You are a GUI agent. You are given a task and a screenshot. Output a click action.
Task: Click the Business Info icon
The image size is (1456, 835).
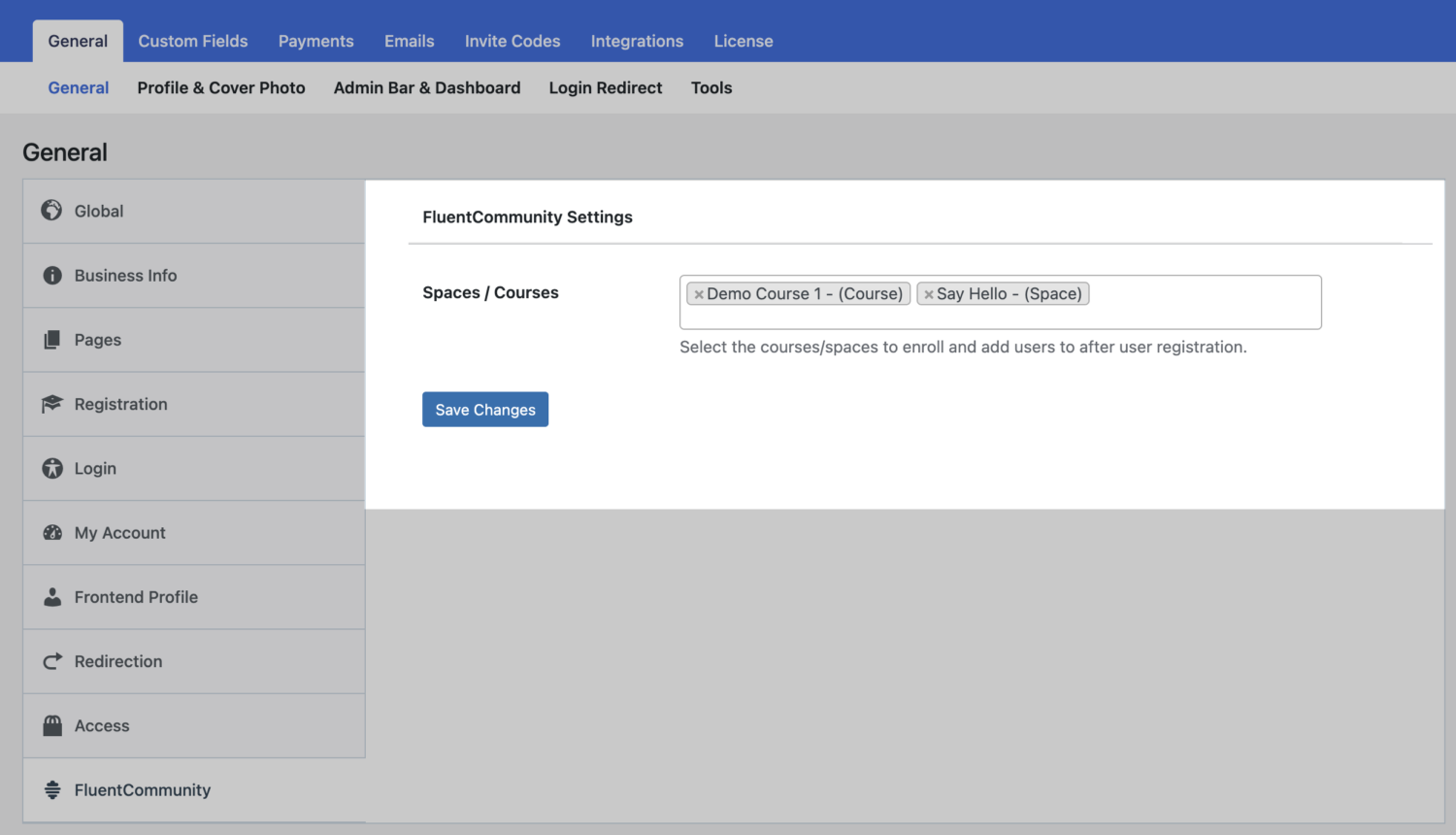point(52,276)
